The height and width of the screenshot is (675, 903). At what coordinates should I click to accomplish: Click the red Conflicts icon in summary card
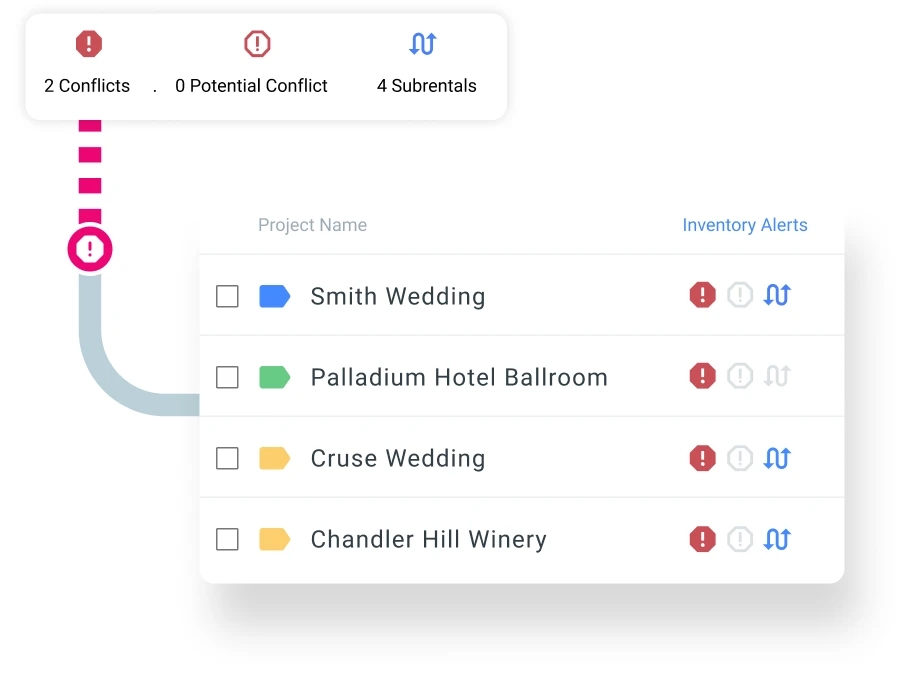pos(89,44)
